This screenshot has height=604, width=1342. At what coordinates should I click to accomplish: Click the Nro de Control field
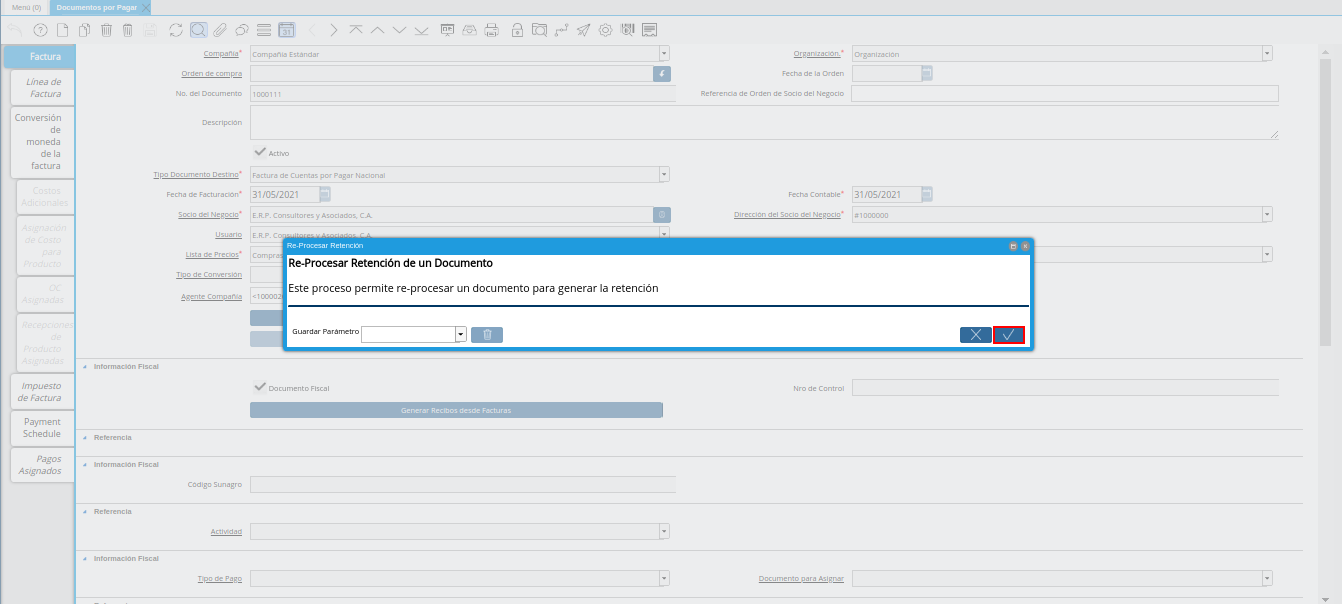click(1065, 387)
